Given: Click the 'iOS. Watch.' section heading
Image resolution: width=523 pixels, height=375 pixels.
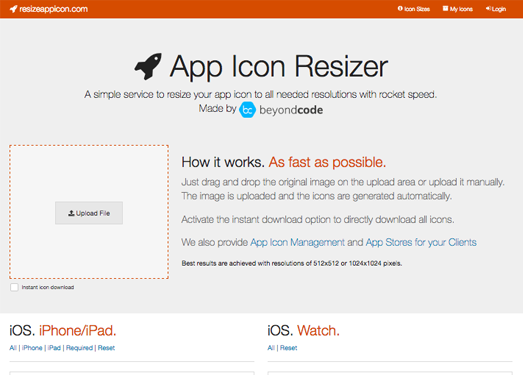Looking at the screenshot, I should coord(304,331).
